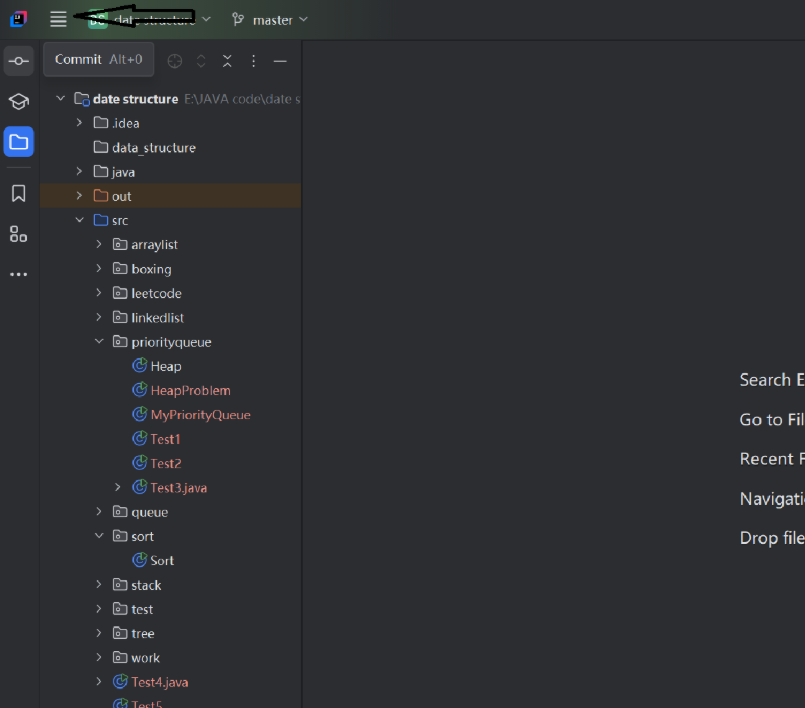
Task: Select the leetcode package row
Action: coord(170,293)
